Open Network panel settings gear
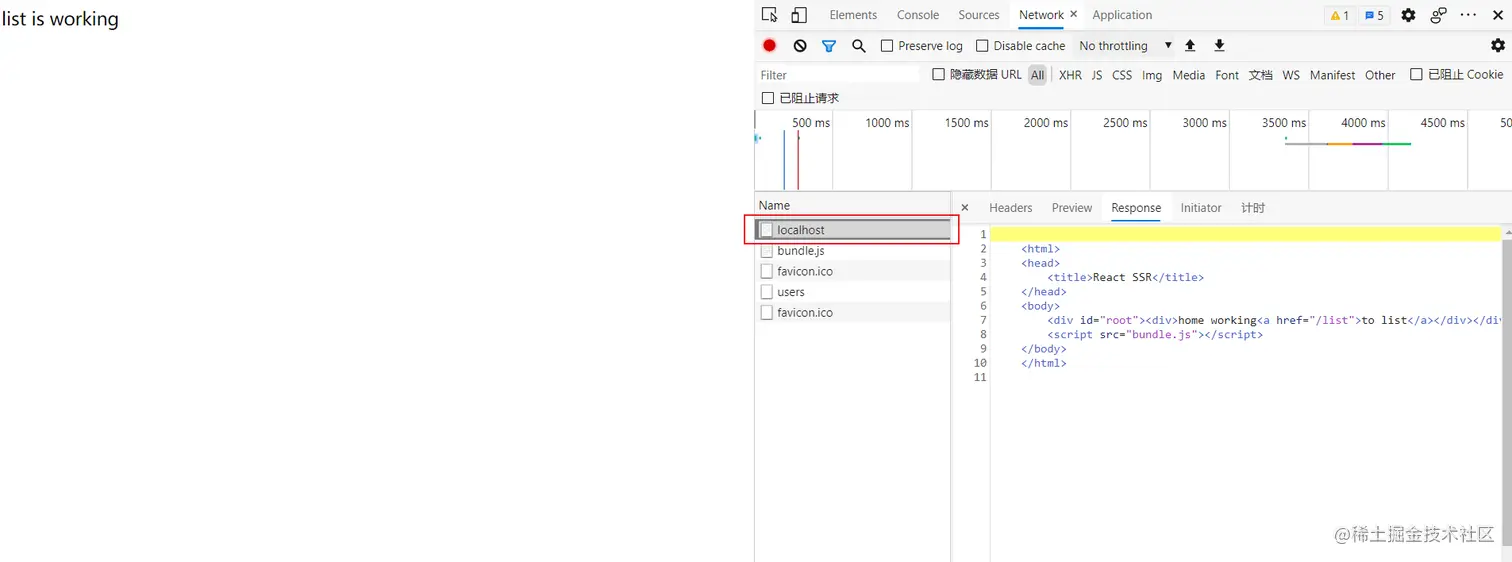Viewport: 1512px width, 562px height. coord(1497,46)
